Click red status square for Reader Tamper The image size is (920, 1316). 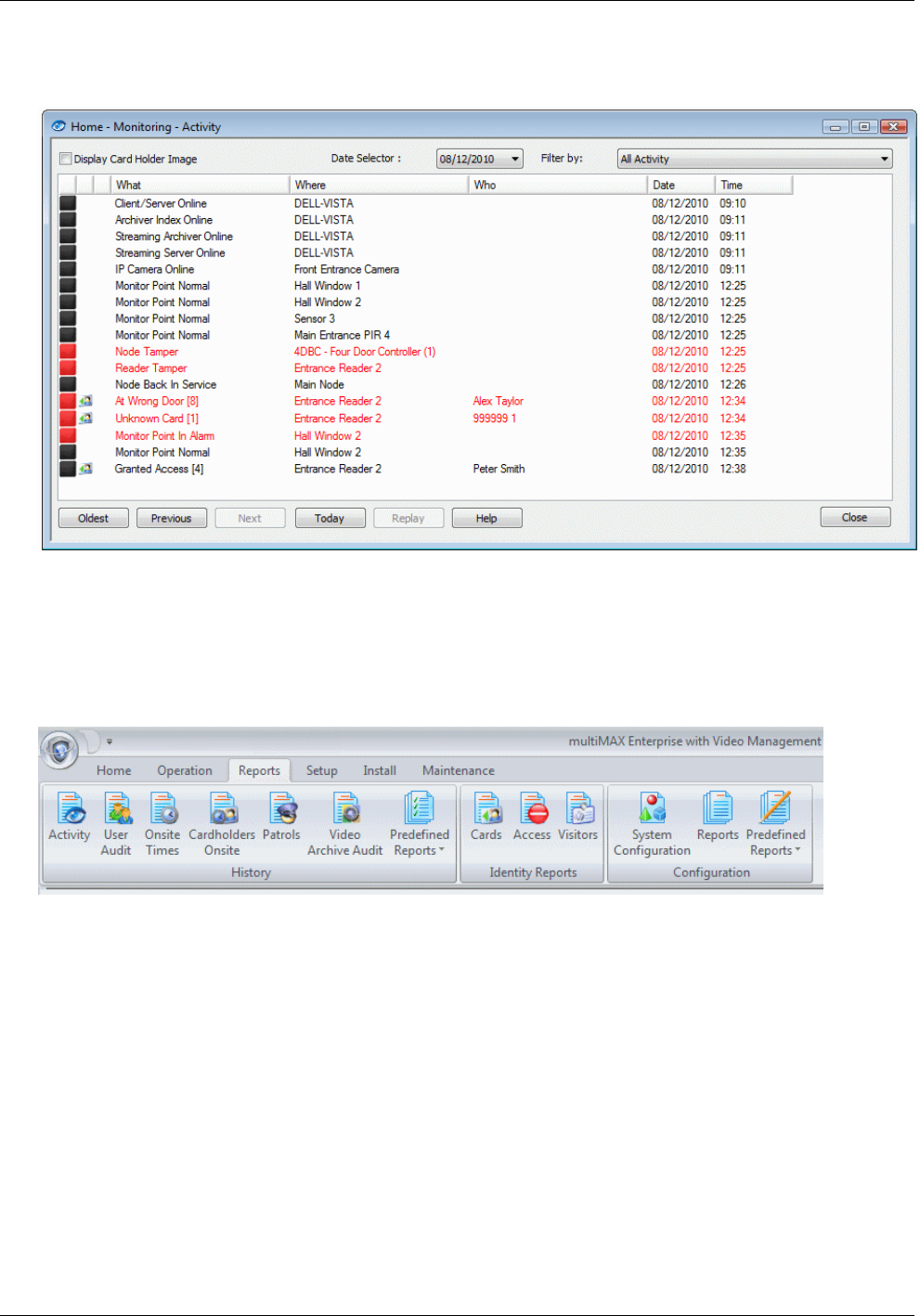tap(68, 368)
